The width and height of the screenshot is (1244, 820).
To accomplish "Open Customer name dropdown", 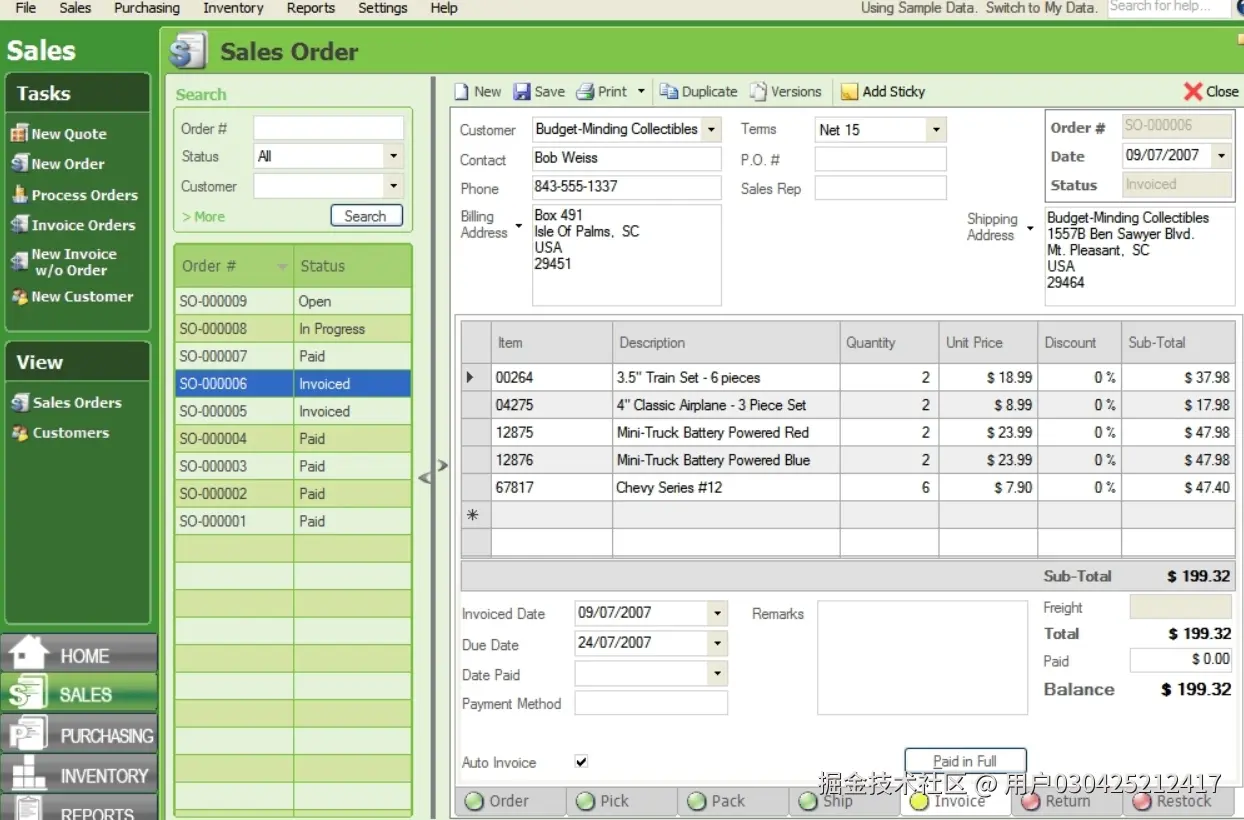I will [711, 129].
